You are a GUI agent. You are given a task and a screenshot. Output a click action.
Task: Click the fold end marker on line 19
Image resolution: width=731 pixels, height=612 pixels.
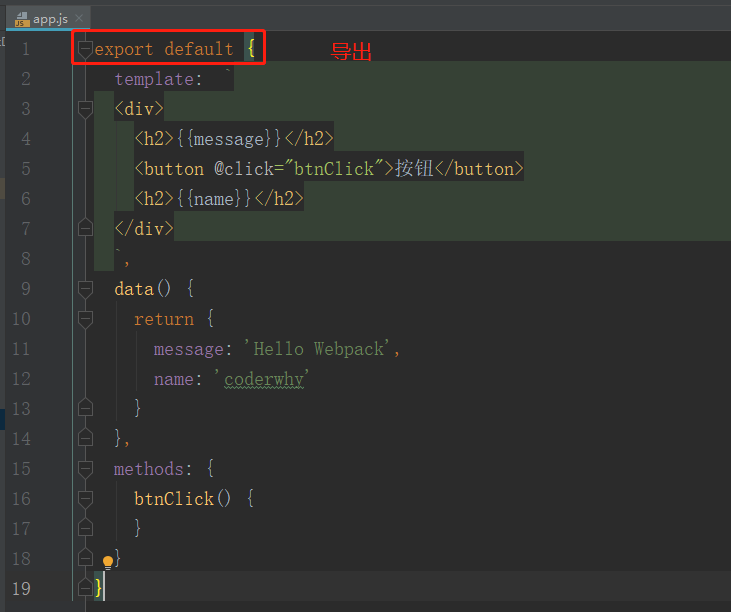coord(85,587)
